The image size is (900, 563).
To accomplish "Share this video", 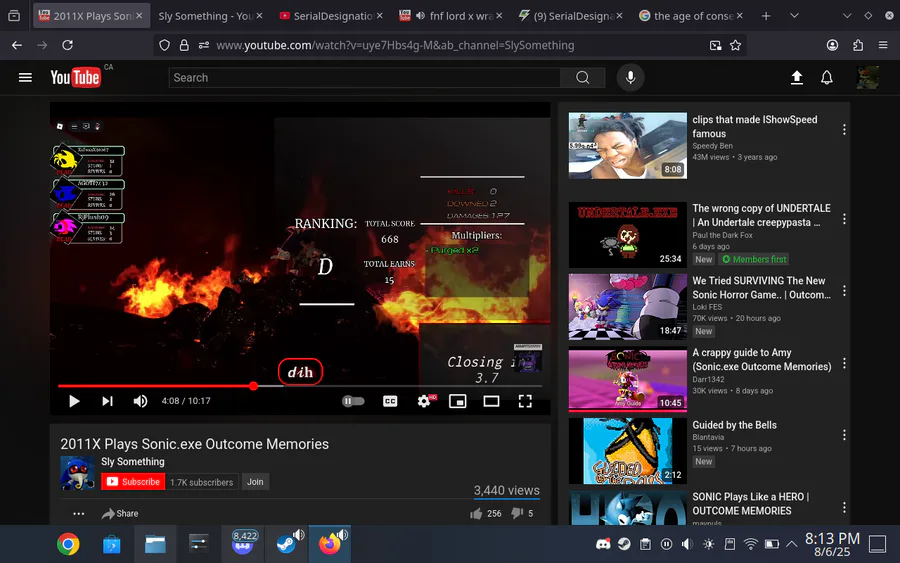I will [x=120, y=514].
